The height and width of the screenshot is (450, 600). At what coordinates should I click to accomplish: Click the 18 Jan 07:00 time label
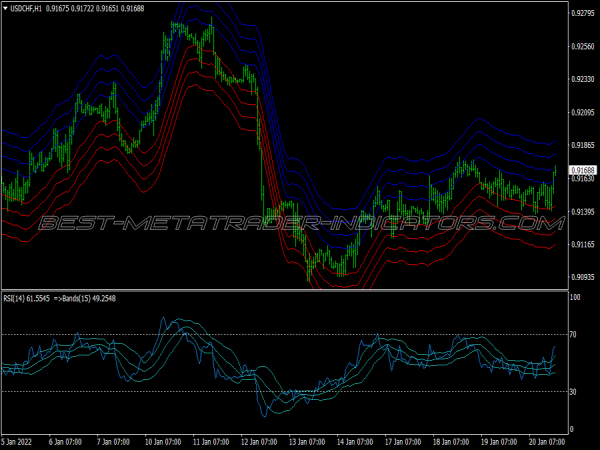pos(451,442)
